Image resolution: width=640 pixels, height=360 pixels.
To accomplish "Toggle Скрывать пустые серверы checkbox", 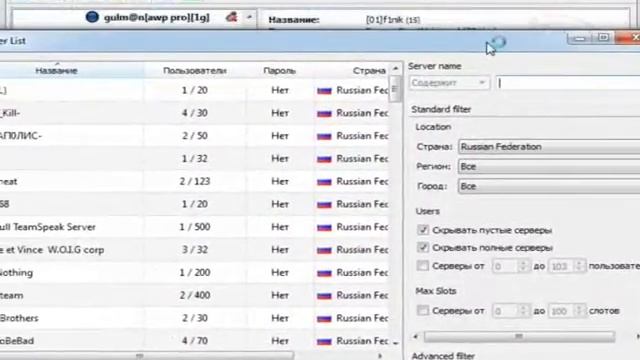I will [423, 230].
